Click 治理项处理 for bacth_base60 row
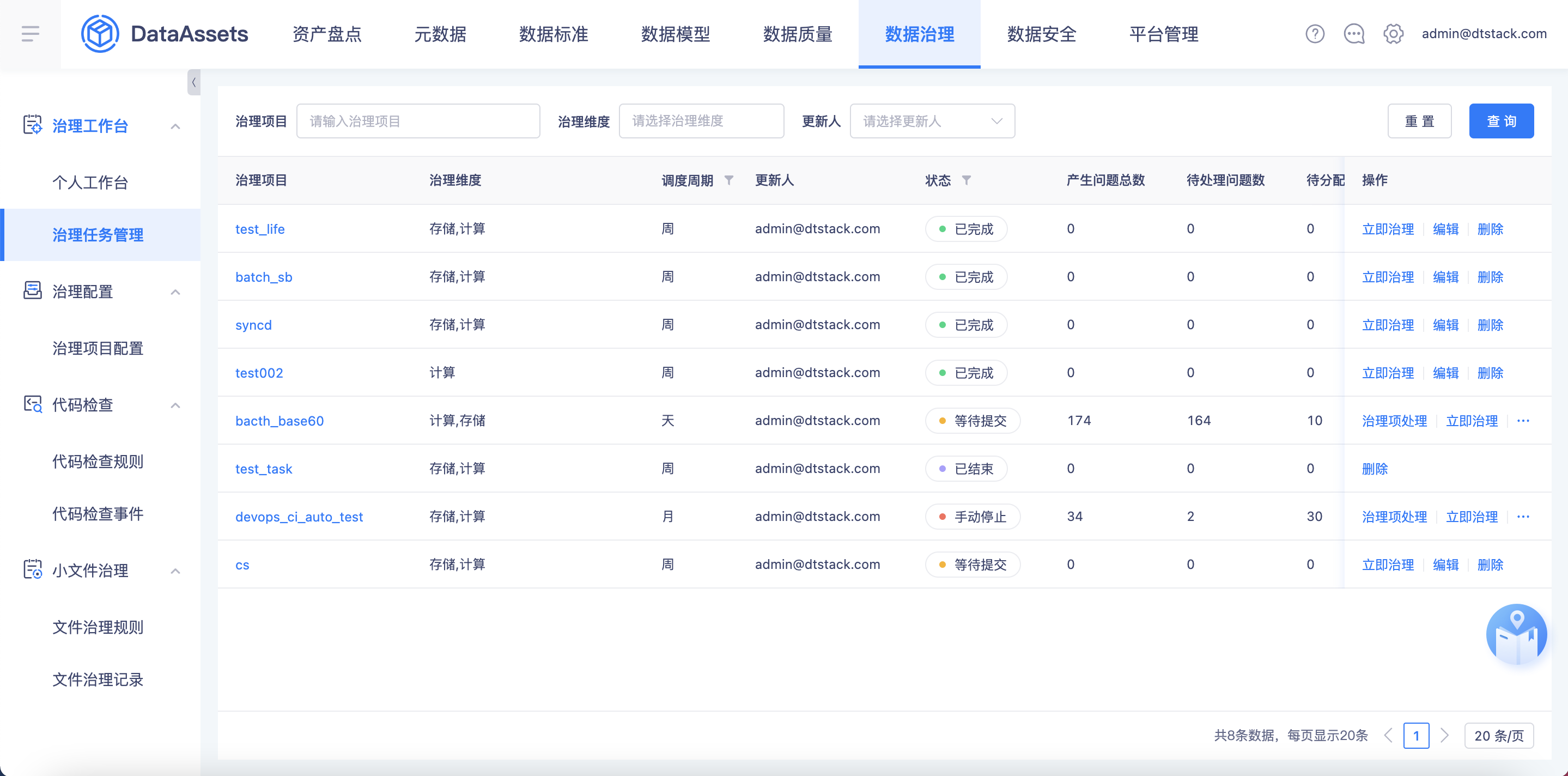The height and width of the screenshot is (776, 1568). (1394, 421)
